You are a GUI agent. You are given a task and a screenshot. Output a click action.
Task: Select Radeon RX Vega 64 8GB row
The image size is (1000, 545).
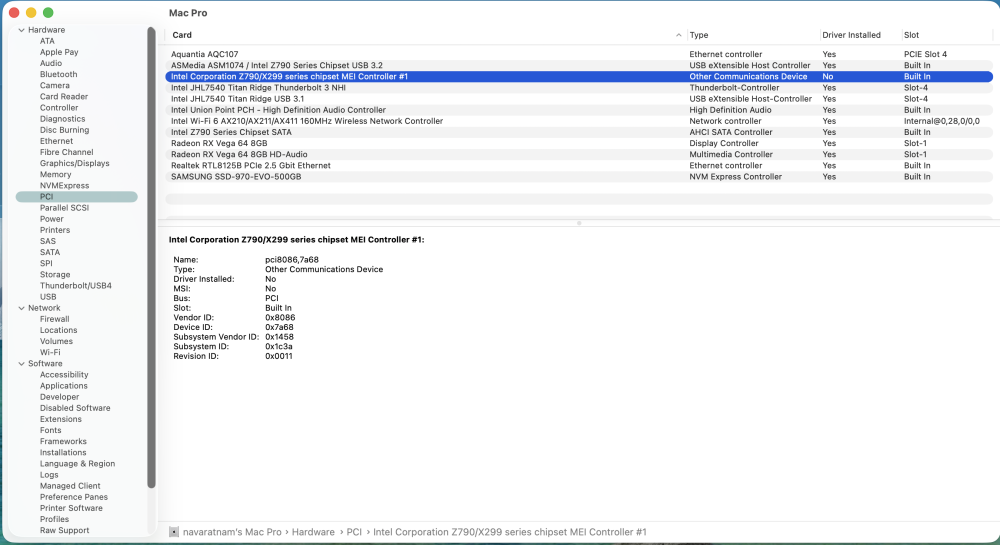(x=579, y=143)
